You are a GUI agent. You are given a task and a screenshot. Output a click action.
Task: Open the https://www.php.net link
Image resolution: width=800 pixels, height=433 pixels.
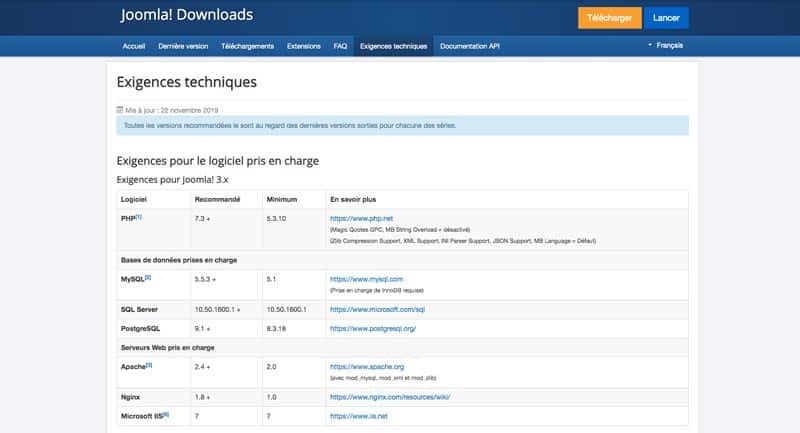361,218
